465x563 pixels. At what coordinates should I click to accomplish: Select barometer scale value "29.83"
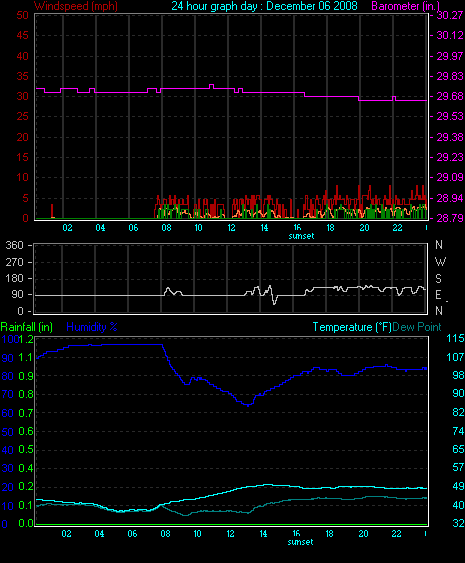pyautogui.click(x=450, y=76)
